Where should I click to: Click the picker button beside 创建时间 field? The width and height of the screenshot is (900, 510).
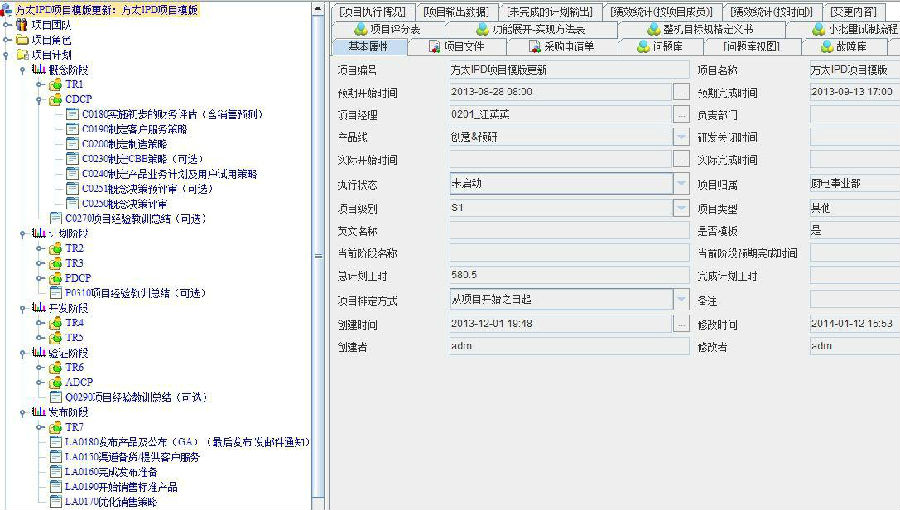coord(681,324)
